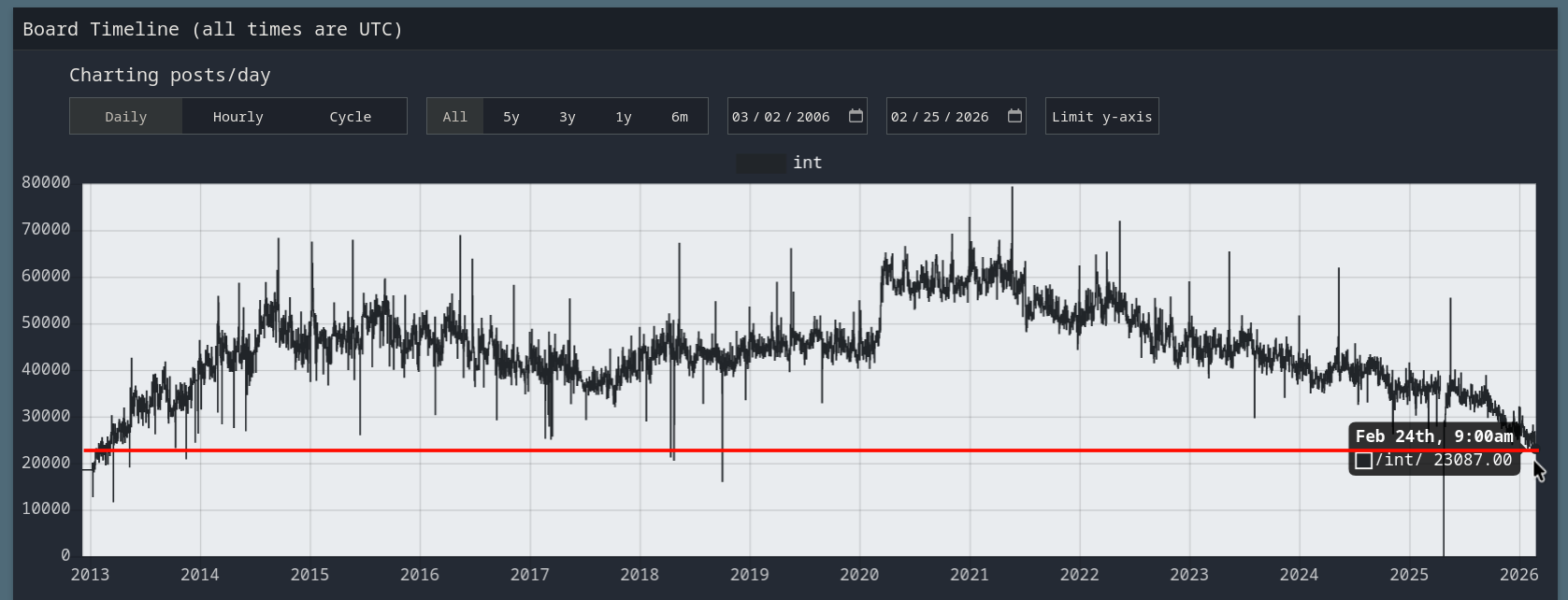Click the int legend label
This screenshot has width=1568, height=600.
coord(808,163)
